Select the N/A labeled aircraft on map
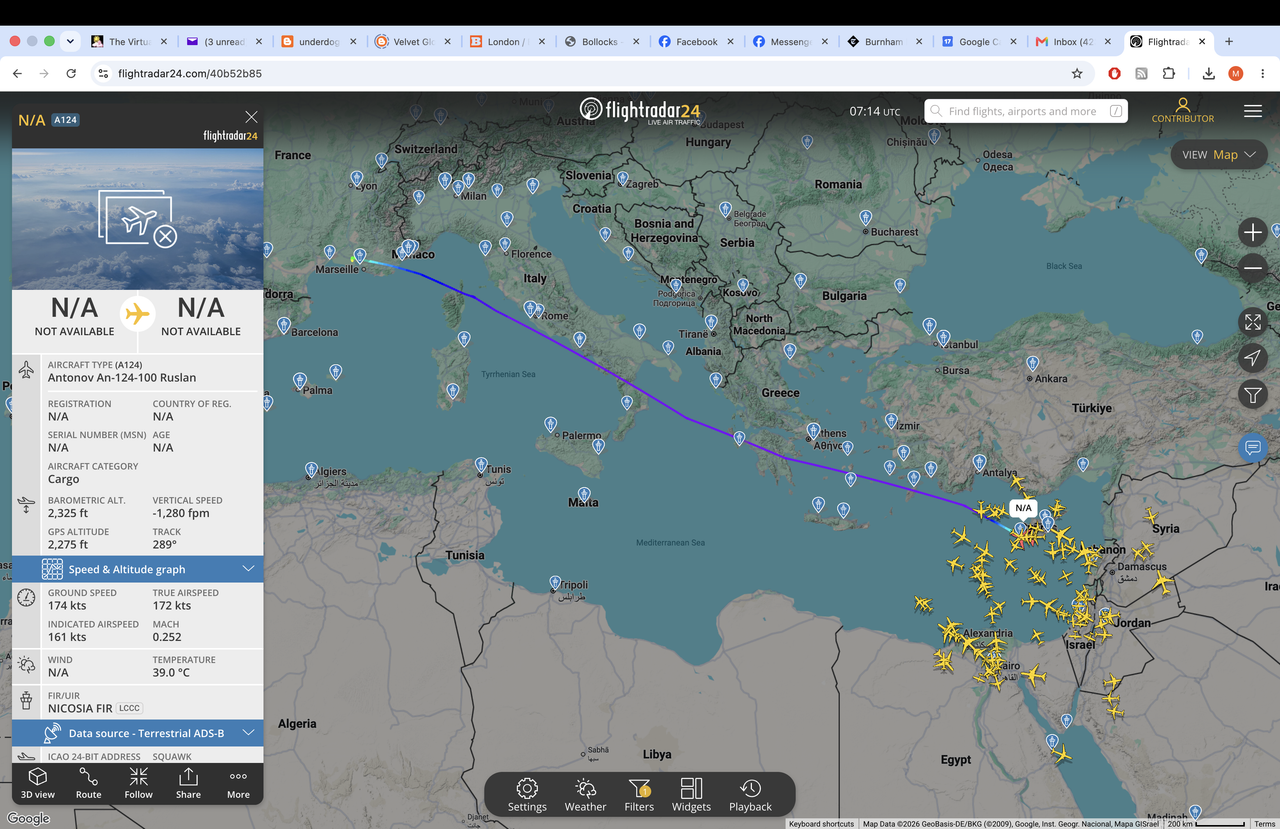The height and width of the screenshot is (829, 1280). (x=1022, y=509)
